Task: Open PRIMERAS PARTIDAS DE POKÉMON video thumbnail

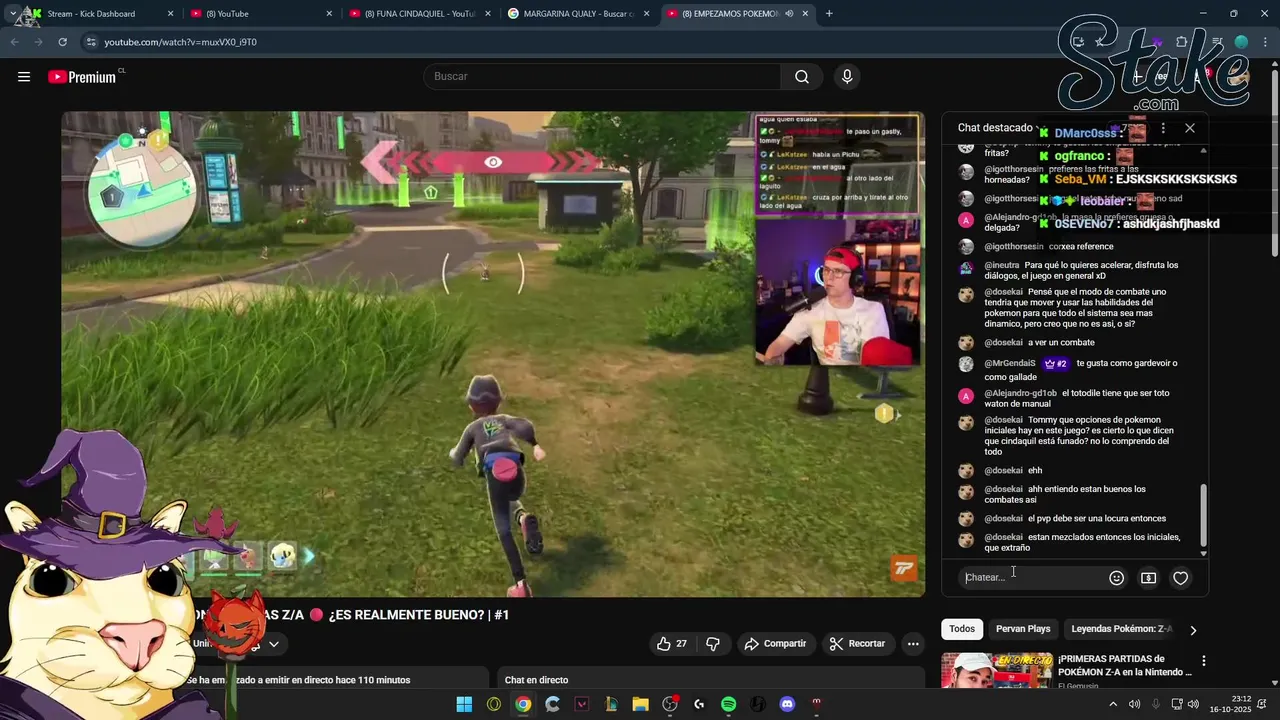Action: click(996, 670)
